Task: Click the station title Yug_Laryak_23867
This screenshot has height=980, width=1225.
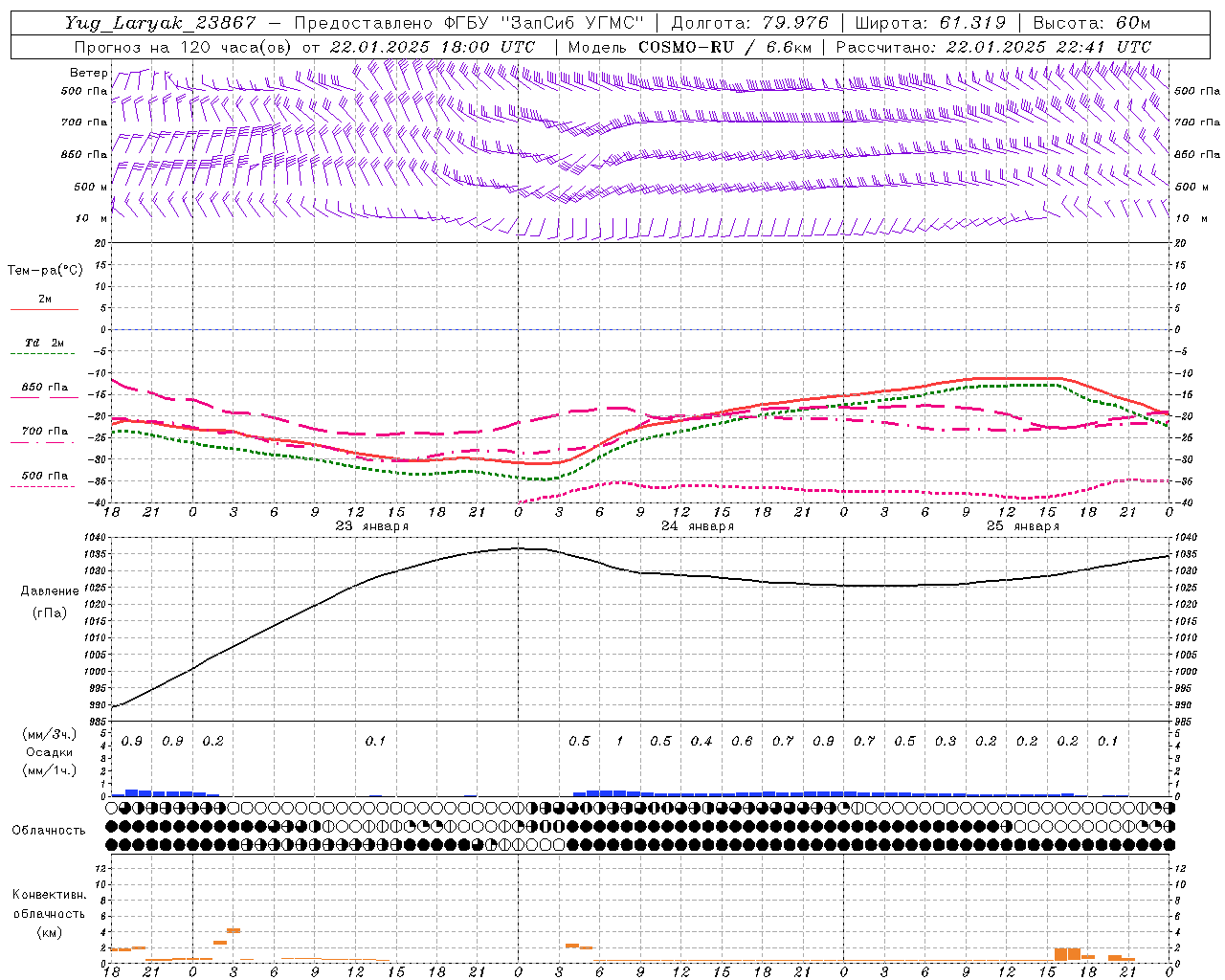Action: [161, 23]
